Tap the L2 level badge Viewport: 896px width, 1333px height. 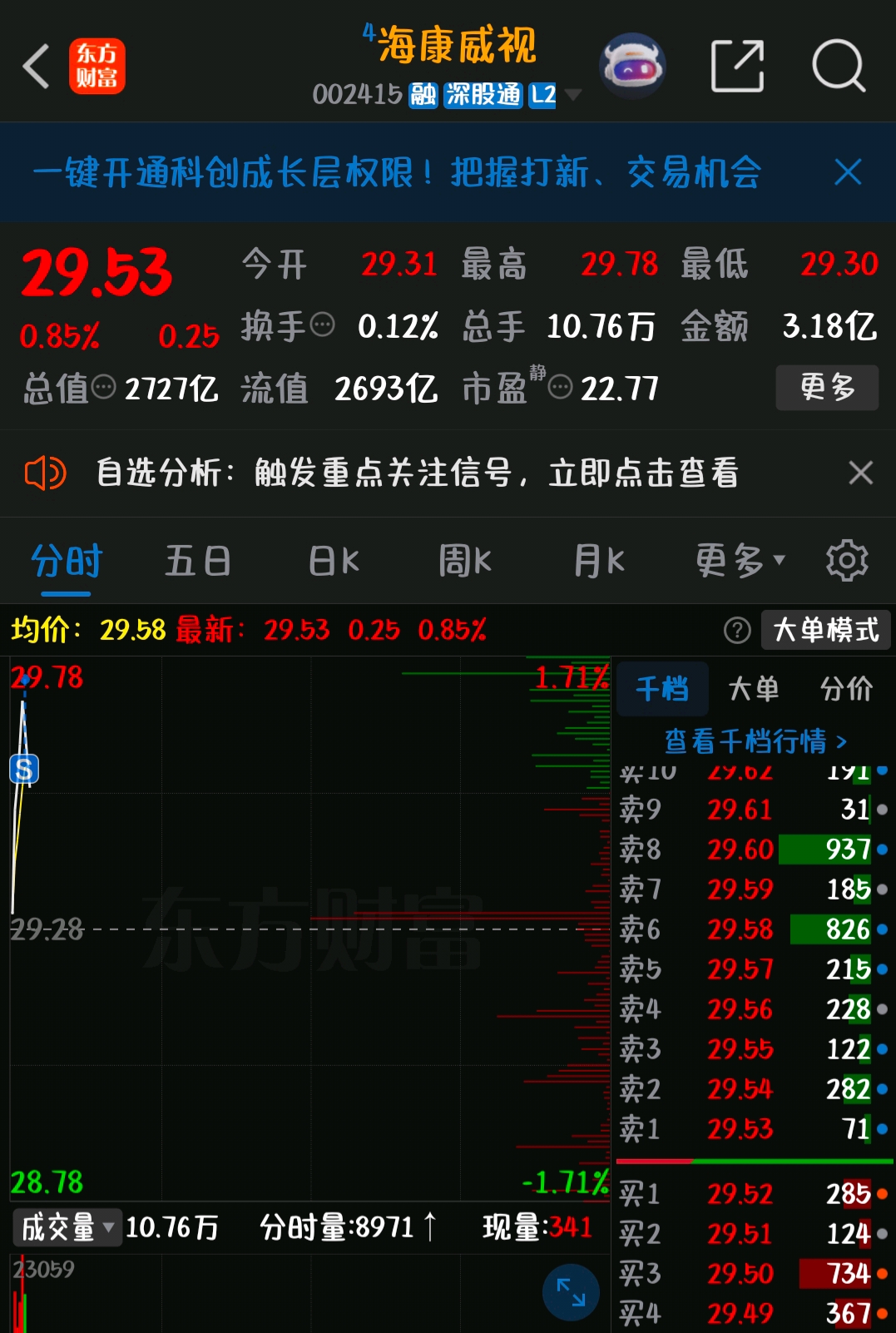click(543, 95)
